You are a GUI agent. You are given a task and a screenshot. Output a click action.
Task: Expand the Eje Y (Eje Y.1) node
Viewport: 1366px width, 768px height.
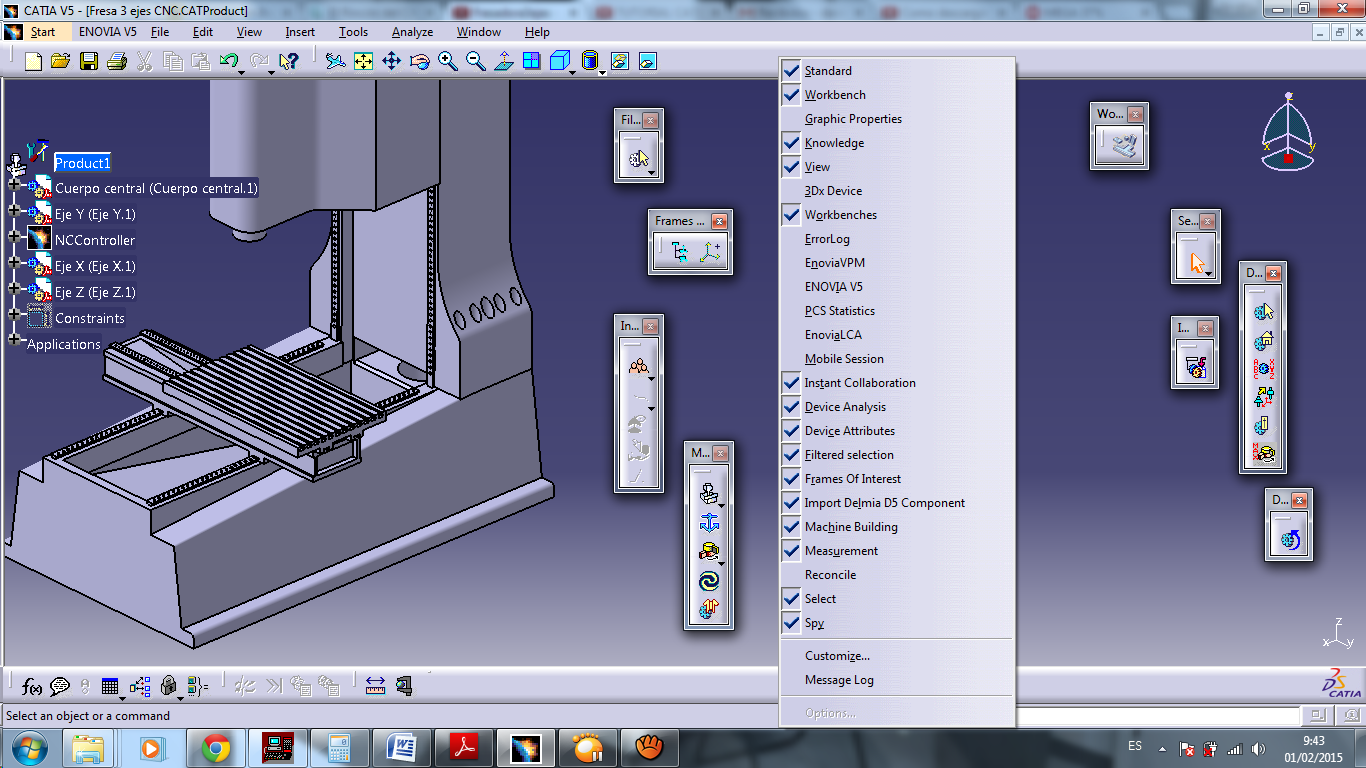pos(14,210)
